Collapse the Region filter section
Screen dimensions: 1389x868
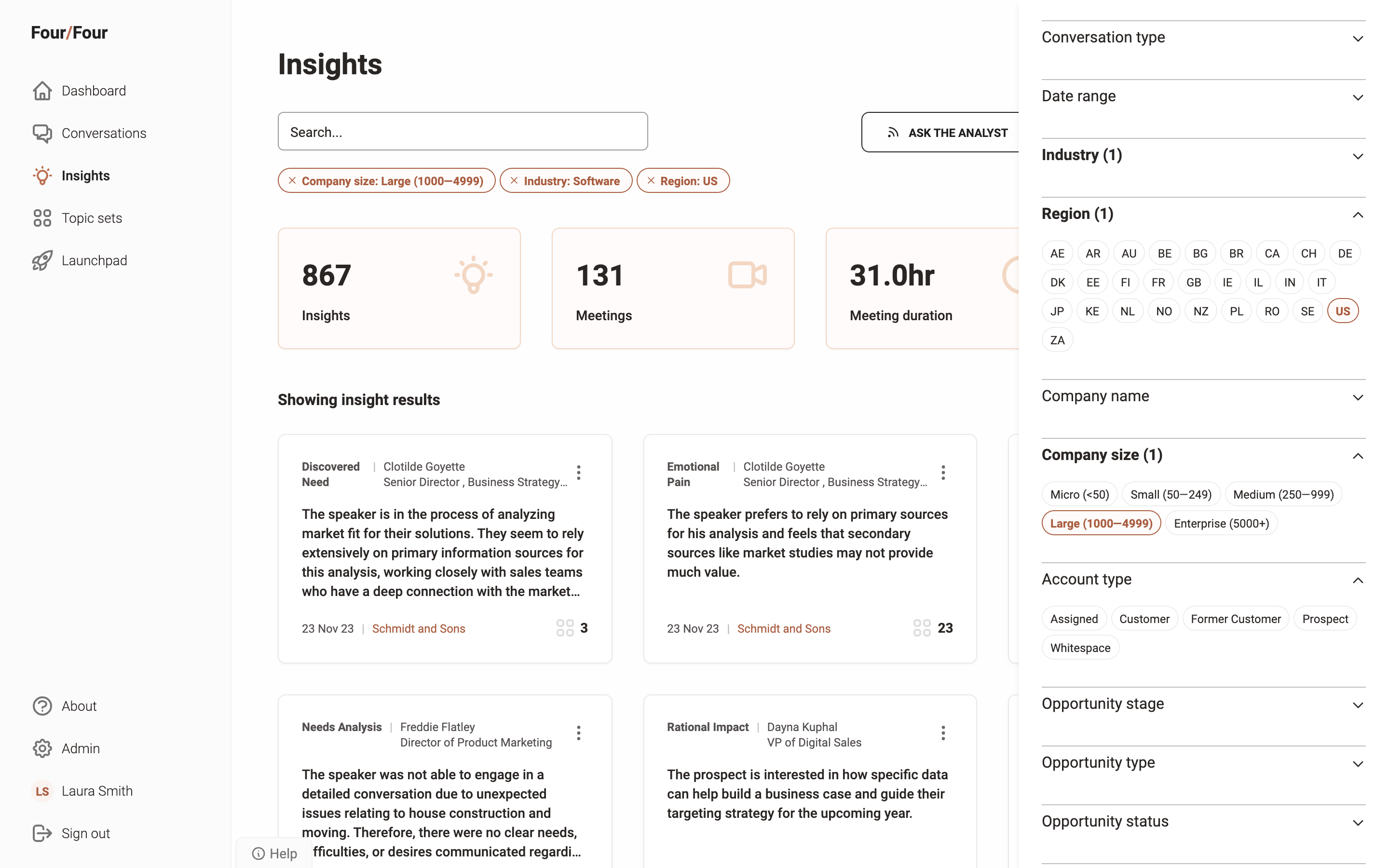[1358, 215]
